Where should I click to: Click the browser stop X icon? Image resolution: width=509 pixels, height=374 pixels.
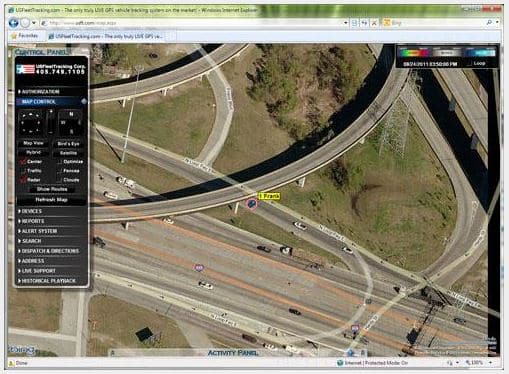pos(374,23)
